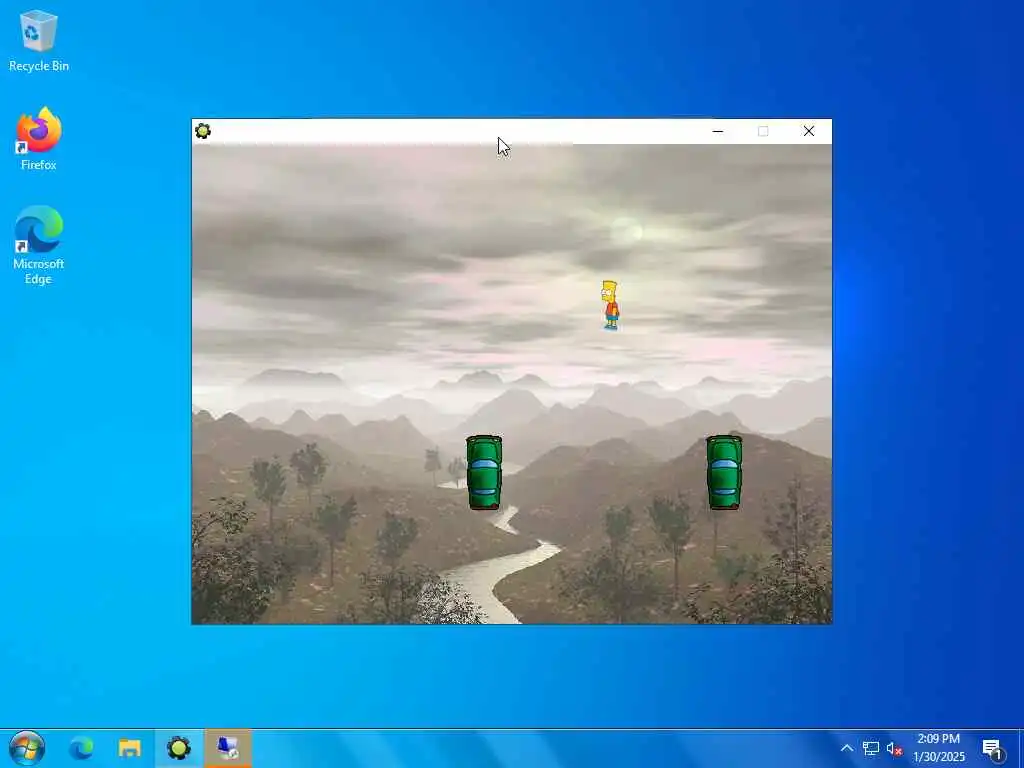Open the Windows Start menu
The height and width of the screenshot is (768, 1024).
(27, 748)
